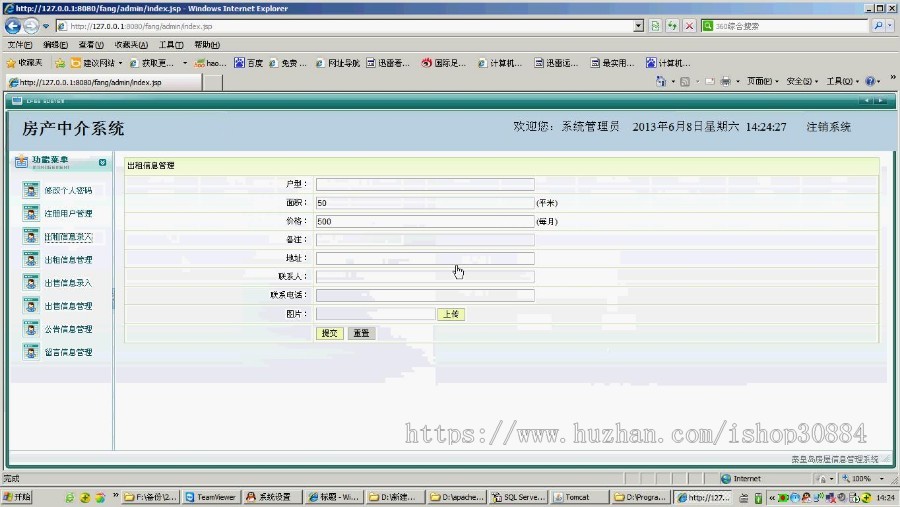Open the recent pages dropdown beside forward arrow
The image size is (900, 507).
pyautogui.click(x=46, y=26)
